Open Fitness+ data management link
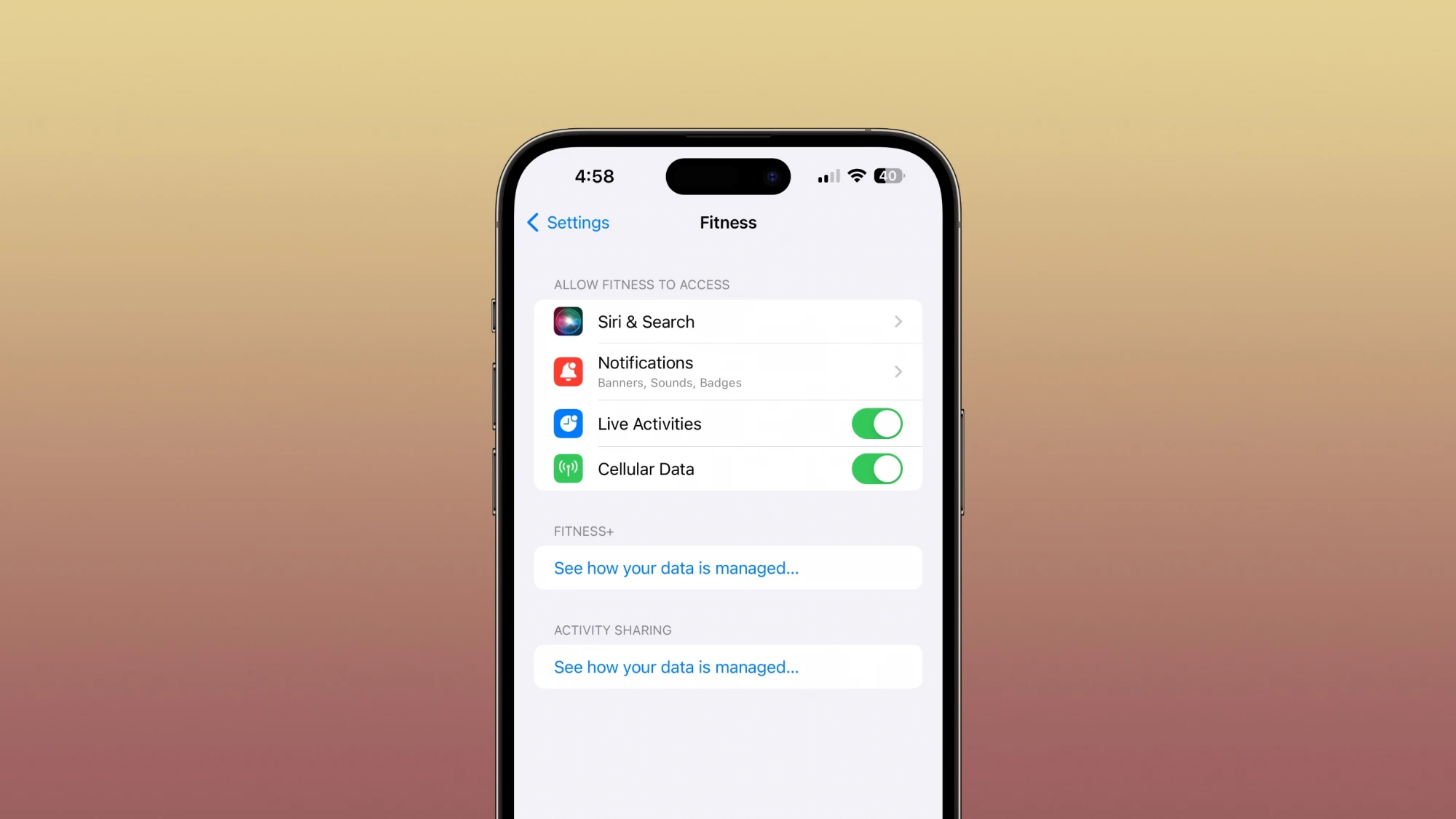This screenshot has height=819, width=1456. click(x=676, y=568)
